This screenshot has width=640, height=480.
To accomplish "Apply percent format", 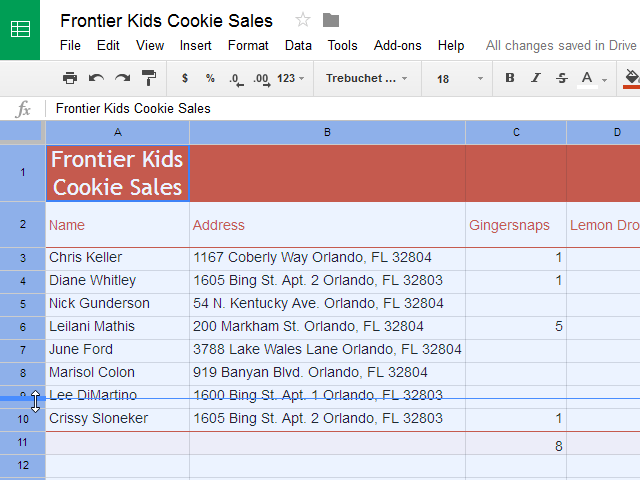I will pos(210,78).
